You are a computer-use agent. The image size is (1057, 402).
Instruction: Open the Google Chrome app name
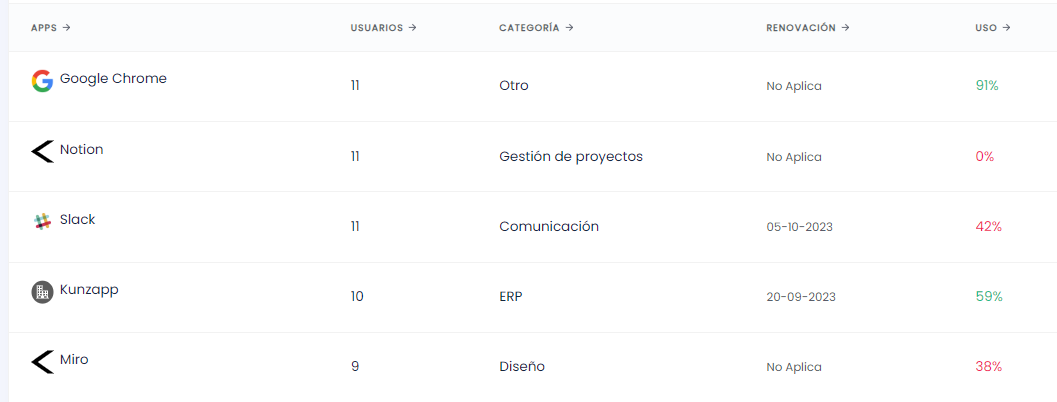coord(113,78)
